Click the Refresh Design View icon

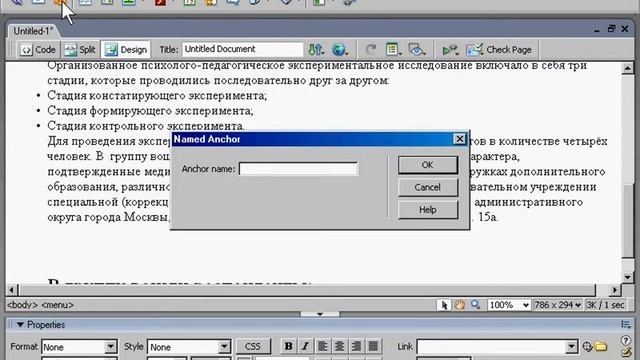(x=371, y=50)
